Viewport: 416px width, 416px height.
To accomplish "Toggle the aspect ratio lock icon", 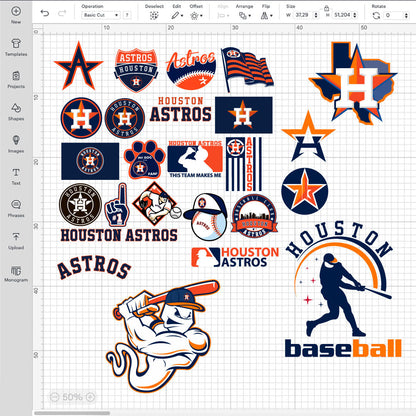I will 326,8.
